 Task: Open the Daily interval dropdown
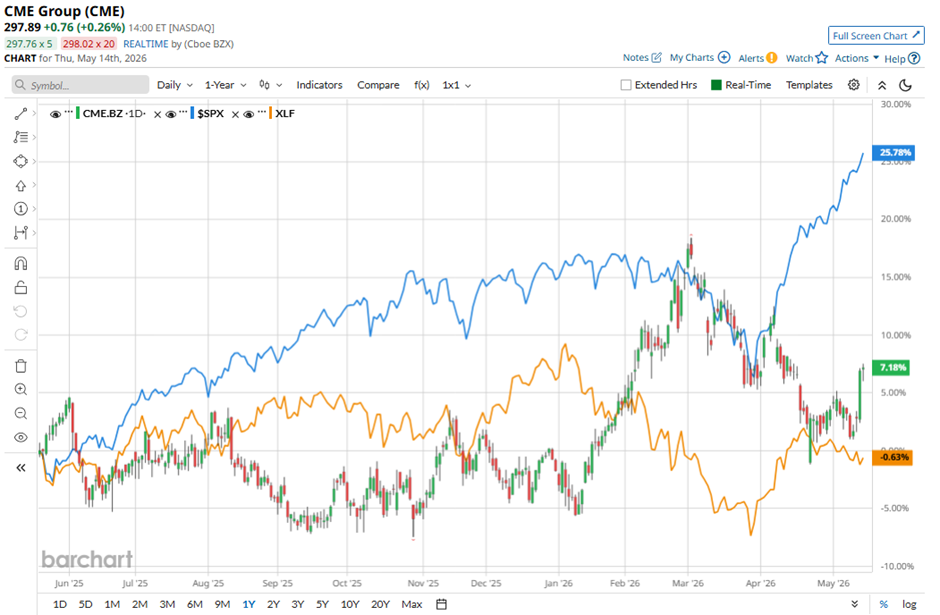[174, 85]
